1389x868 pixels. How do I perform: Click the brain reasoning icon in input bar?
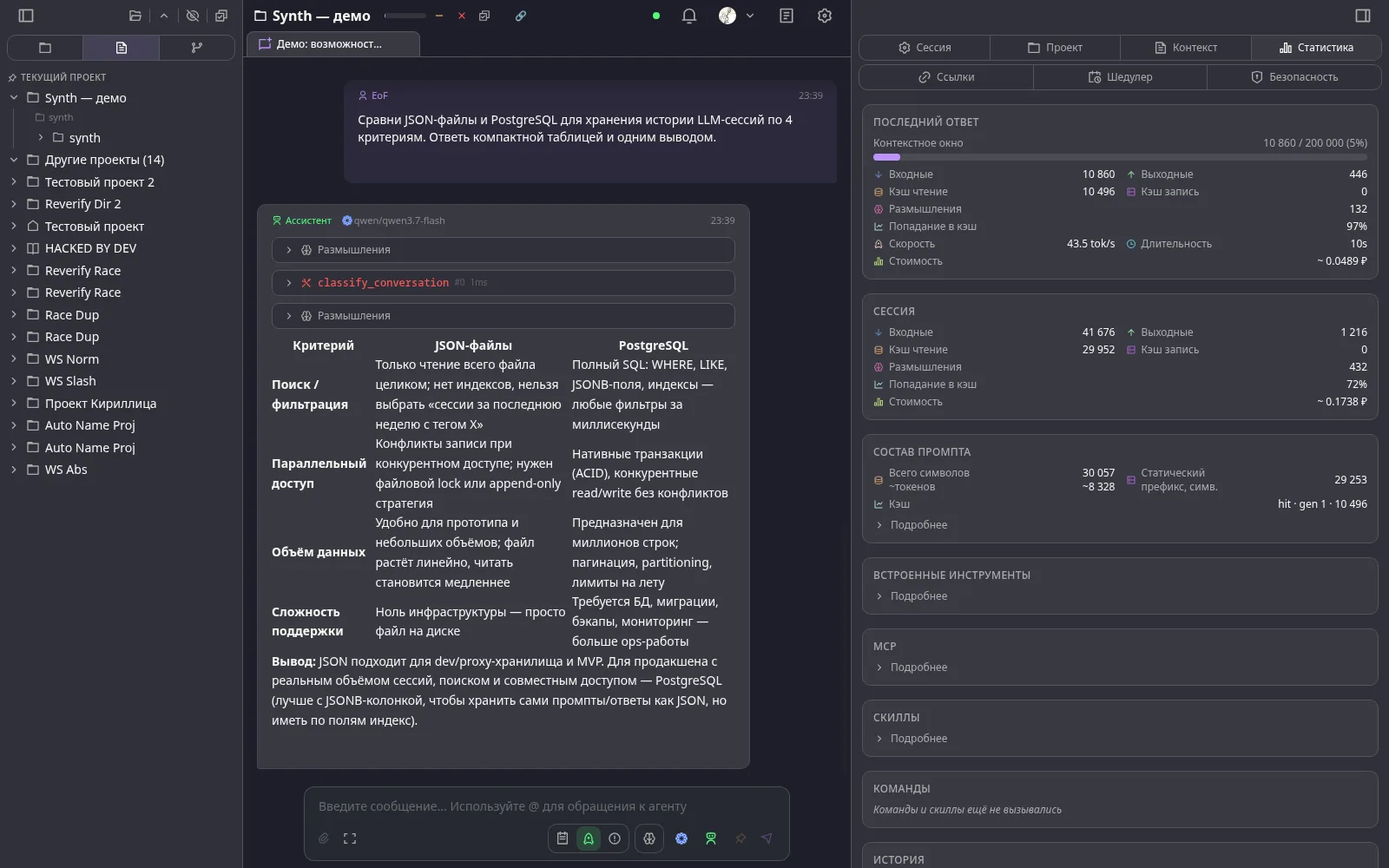point(649,838)
